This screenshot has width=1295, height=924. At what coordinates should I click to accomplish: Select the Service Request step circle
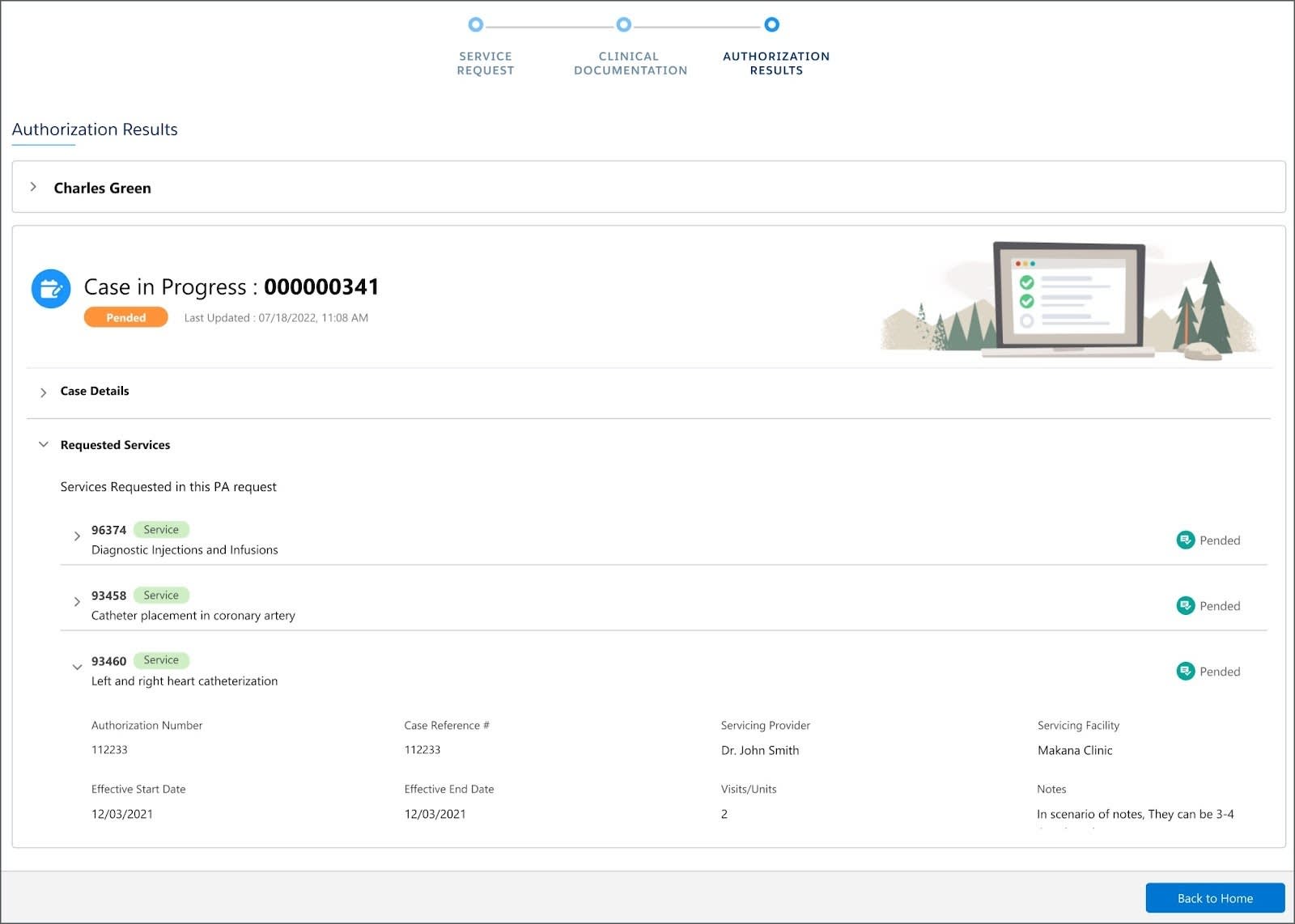click(476, 25)
